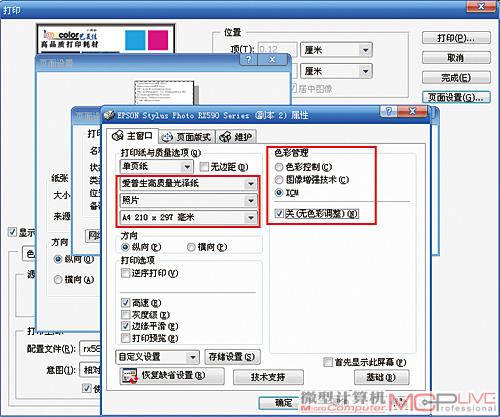
Task: Click the restore default settings icon
Action: 130,376
